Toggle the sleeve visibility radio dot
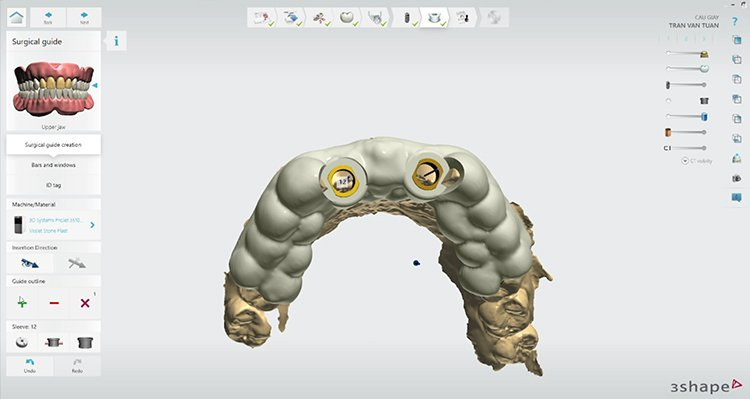Image resolution: width=750 pixels, height=399 pixels. (x=668, y=100)
